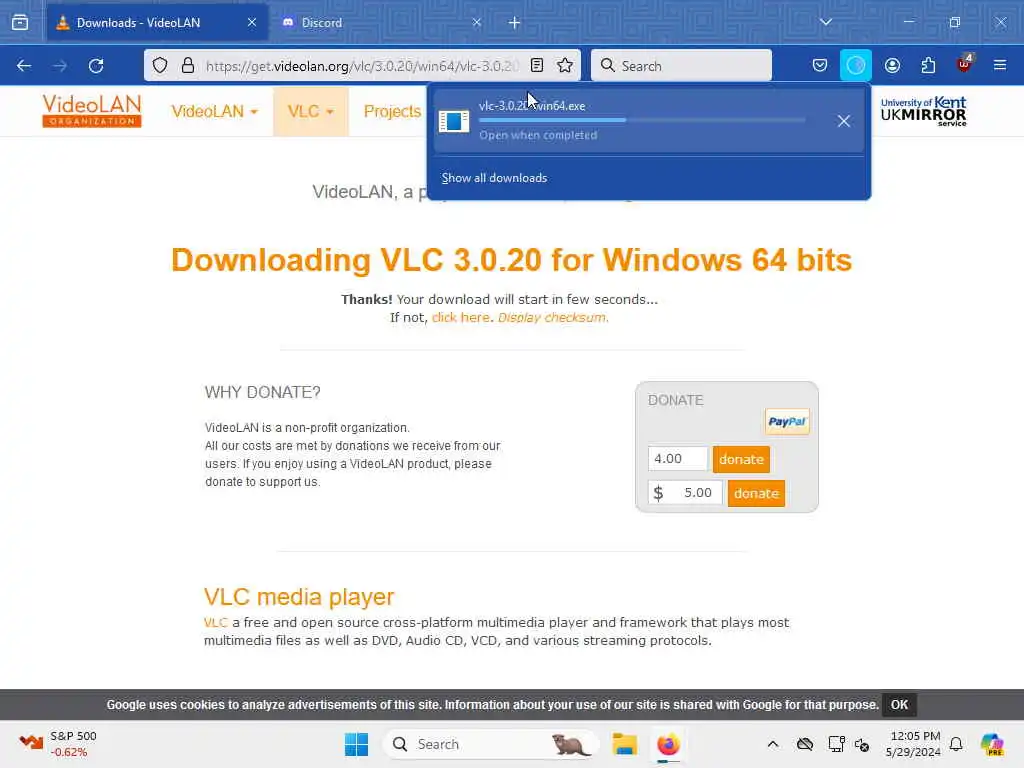Viewport: 1024px width, 768px height.
Task: Open the display/network tray icon
Action: (836, 744)
